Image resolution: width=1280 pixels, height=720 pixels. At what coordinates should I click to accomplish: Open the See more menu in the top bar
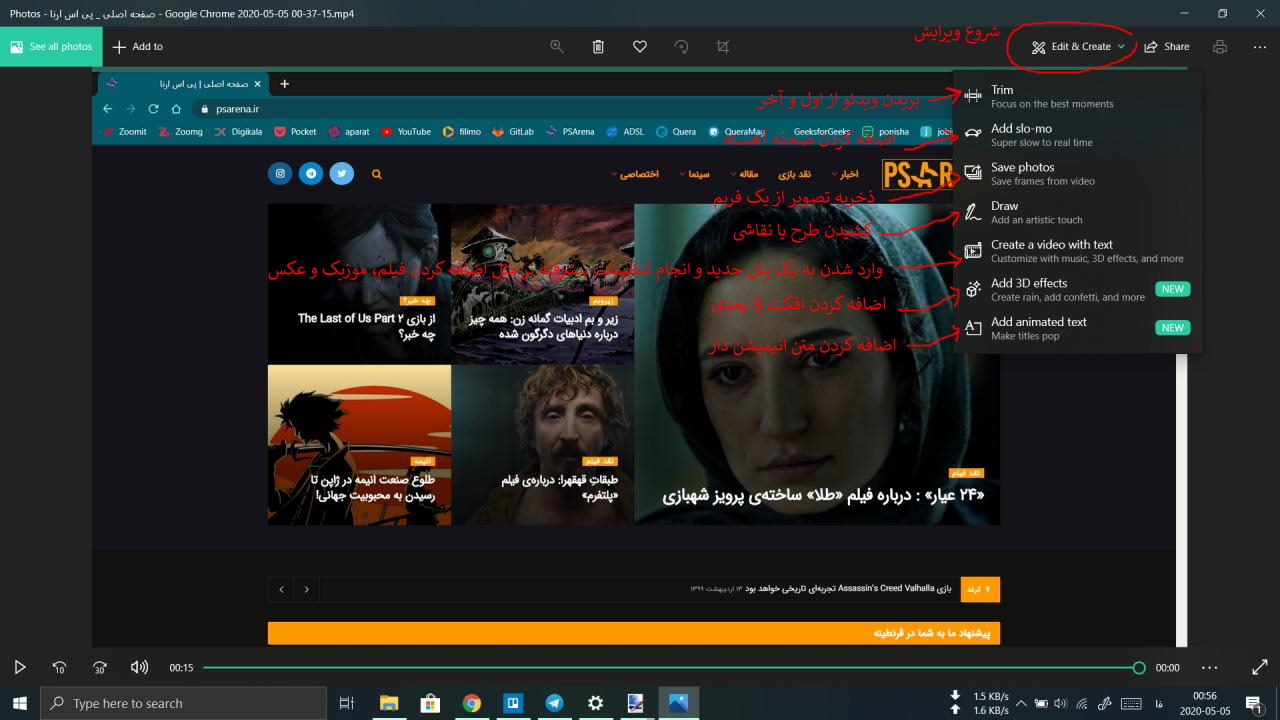coord(1259,47)
